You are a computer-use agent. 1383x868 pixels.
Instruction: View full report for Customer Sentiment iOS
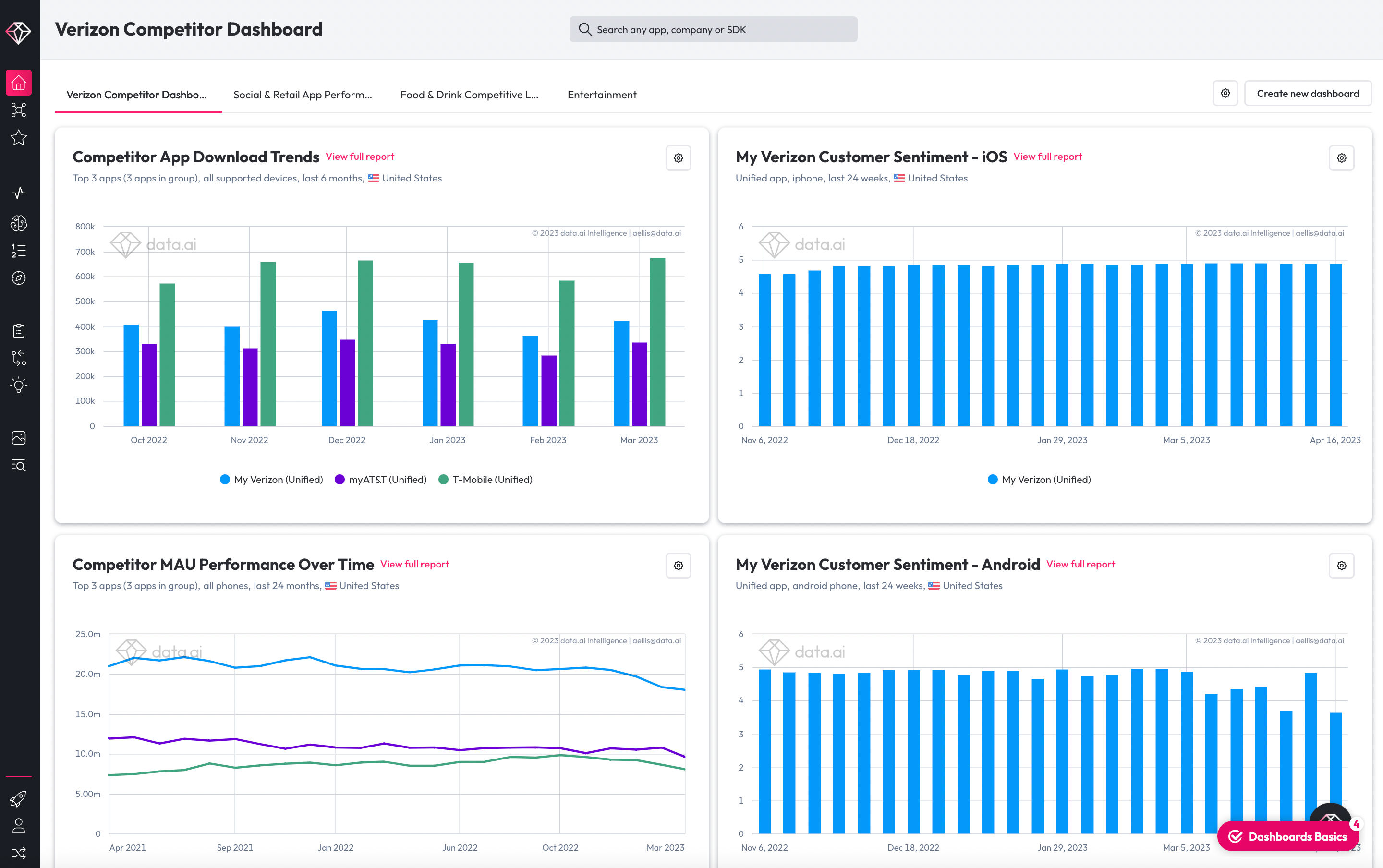tap(1048, 157)
